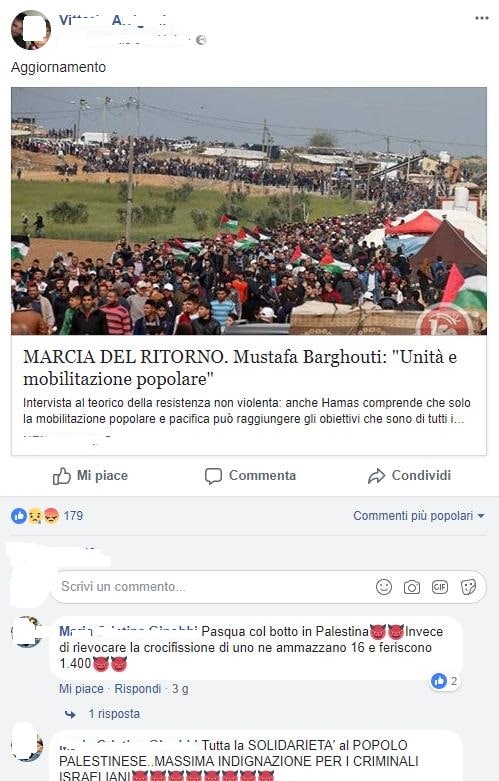Click the Condividi share arrow icon
The width and height of the screenshot is (499, 781).
pos(376,476)
